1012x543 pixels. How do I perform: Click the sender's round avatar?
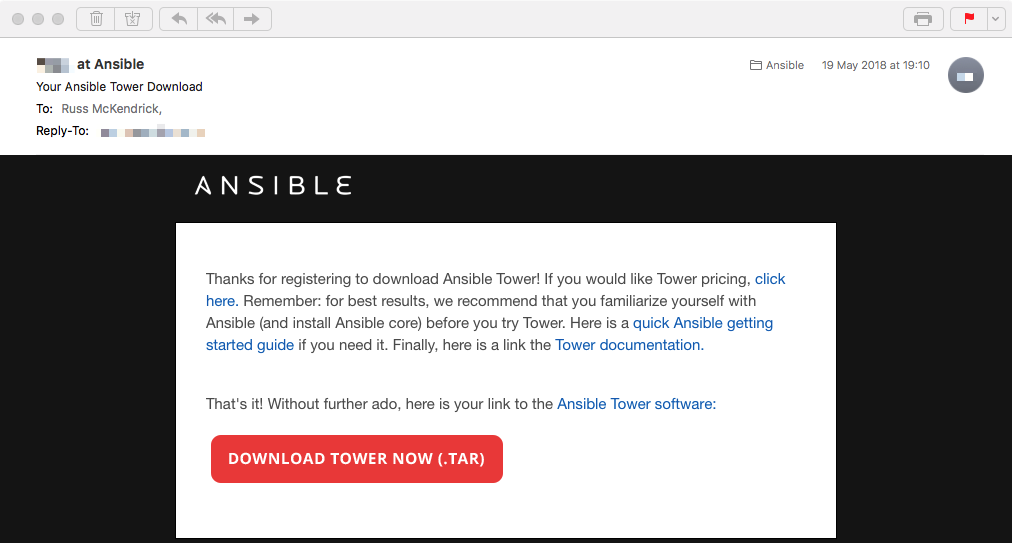click(966, 75)
